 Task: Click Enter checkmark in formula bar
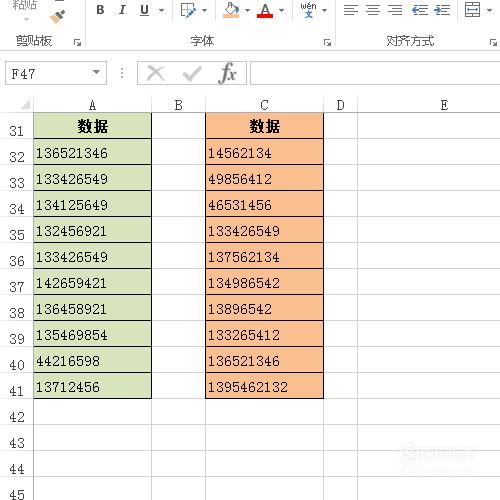click(192, 73)
